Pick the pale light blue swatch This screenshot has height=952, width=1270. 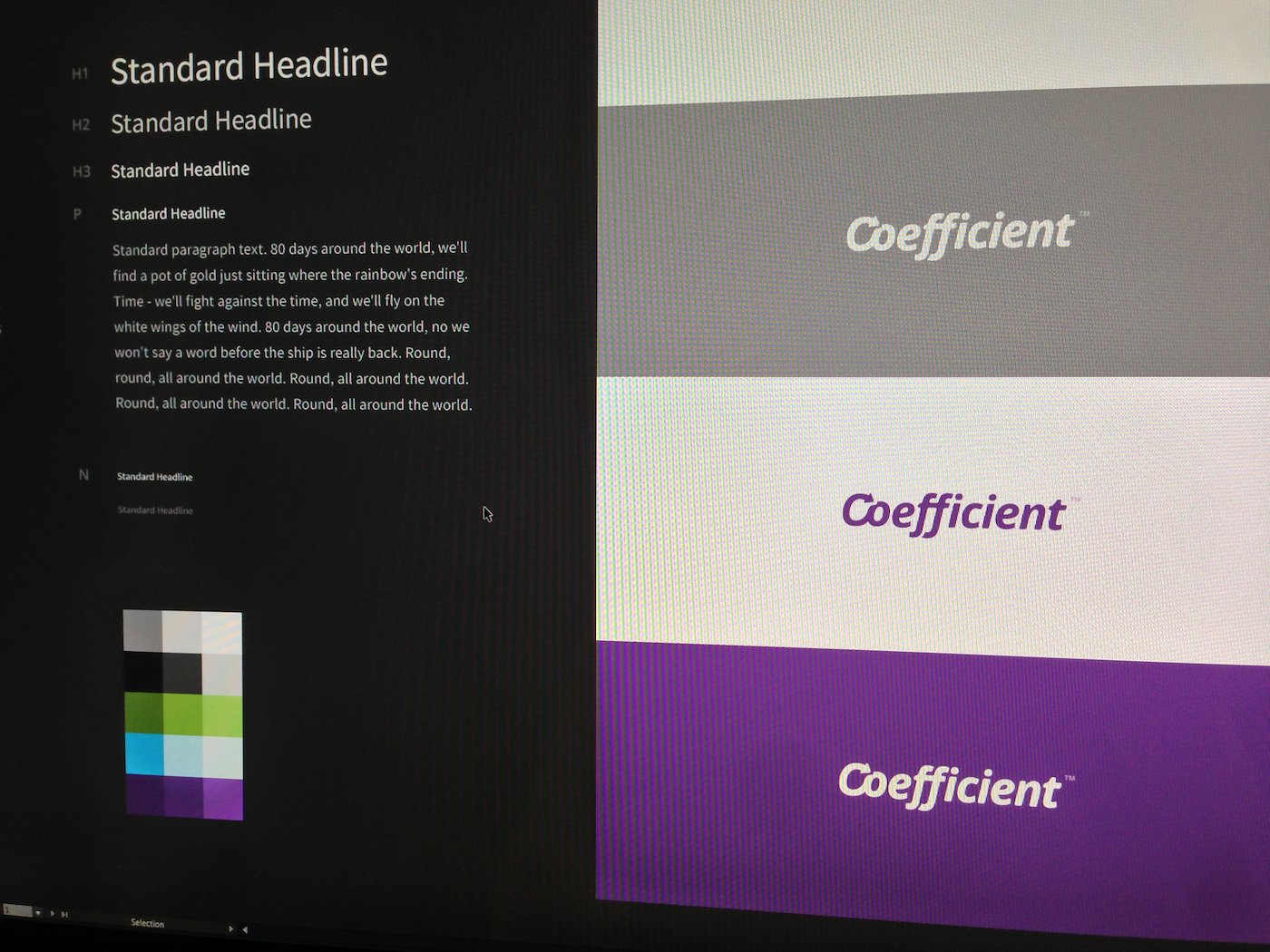tap(184, 755)
